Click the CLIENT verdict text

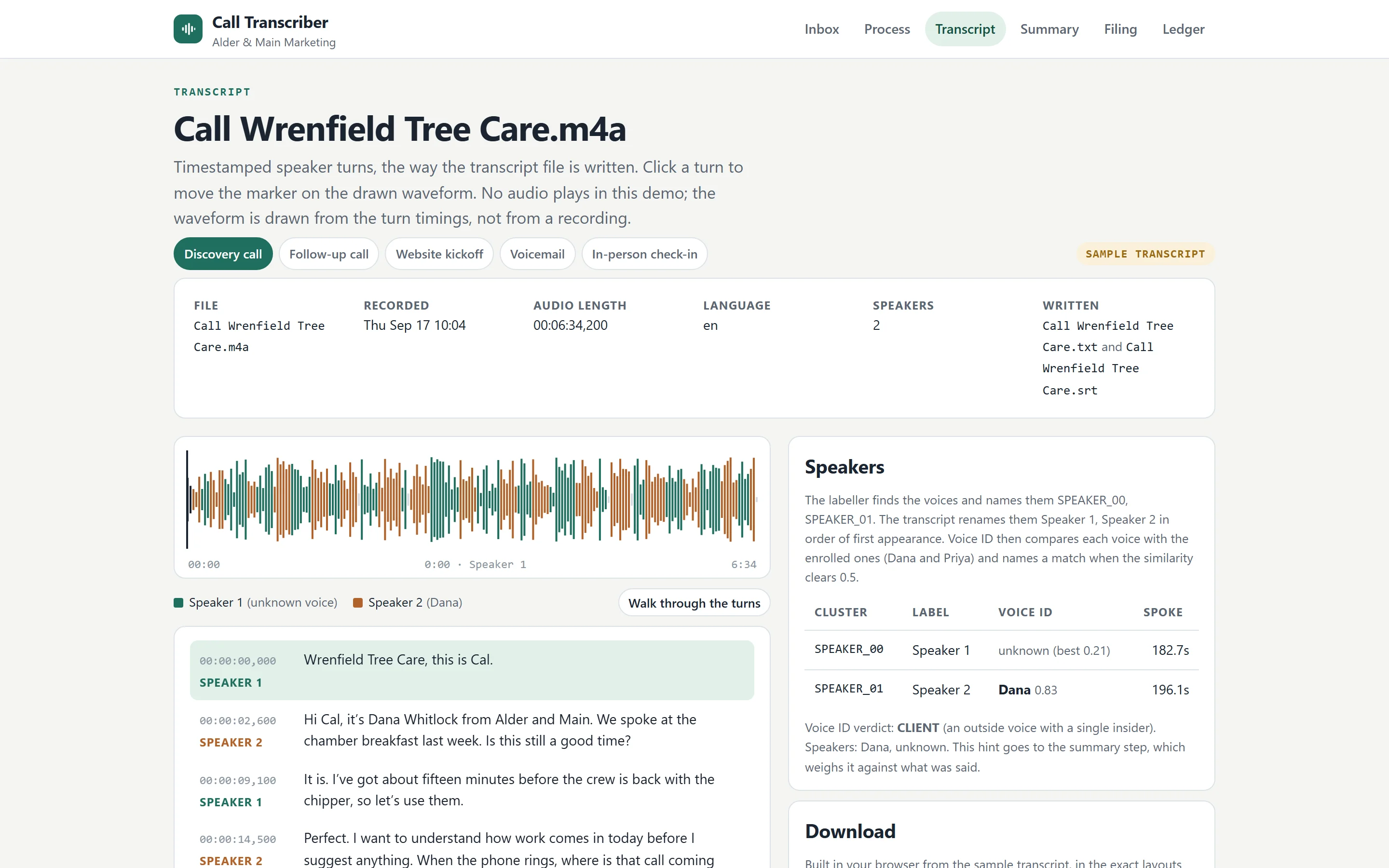[x=918, y=728]
